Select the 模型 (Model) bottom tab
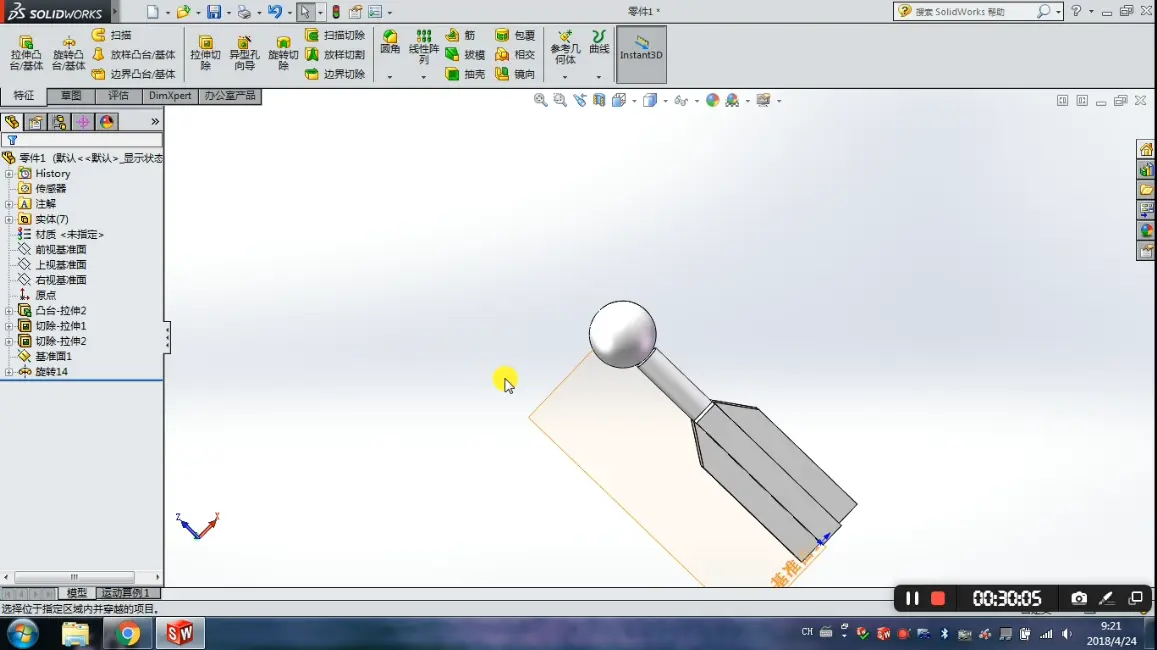This screenshot has width=1157, height=650. pos(77,592)
